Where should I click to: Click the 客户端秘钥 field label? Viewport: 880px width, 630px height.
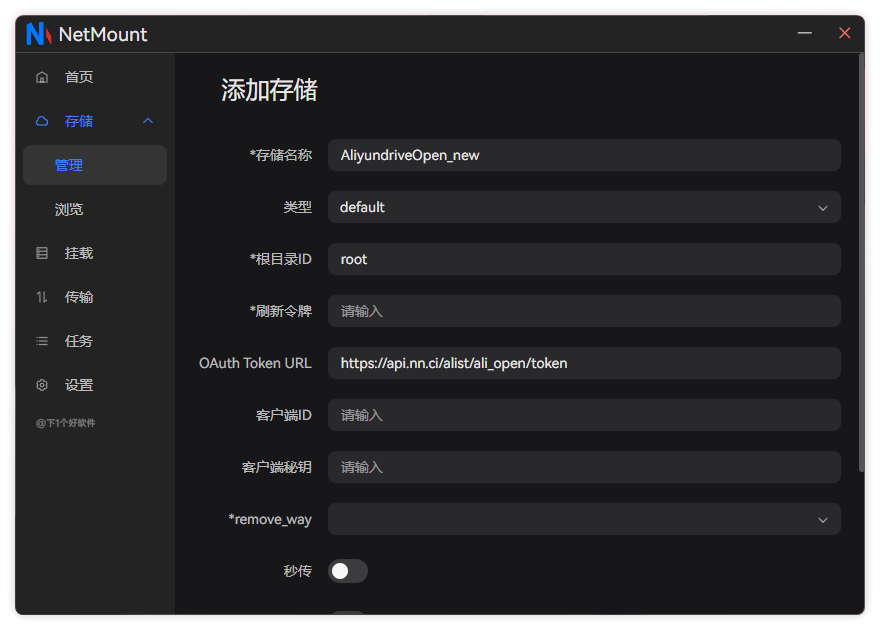point(277,467)
